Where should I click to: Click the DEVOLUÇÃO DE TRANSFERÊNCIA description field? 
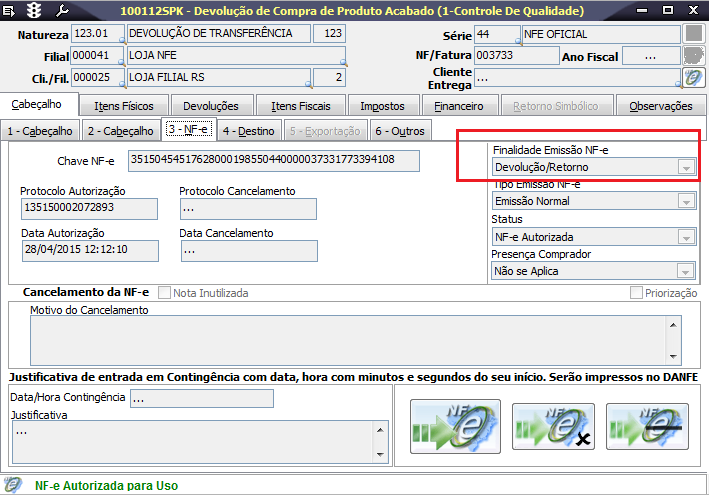[219, 33]
